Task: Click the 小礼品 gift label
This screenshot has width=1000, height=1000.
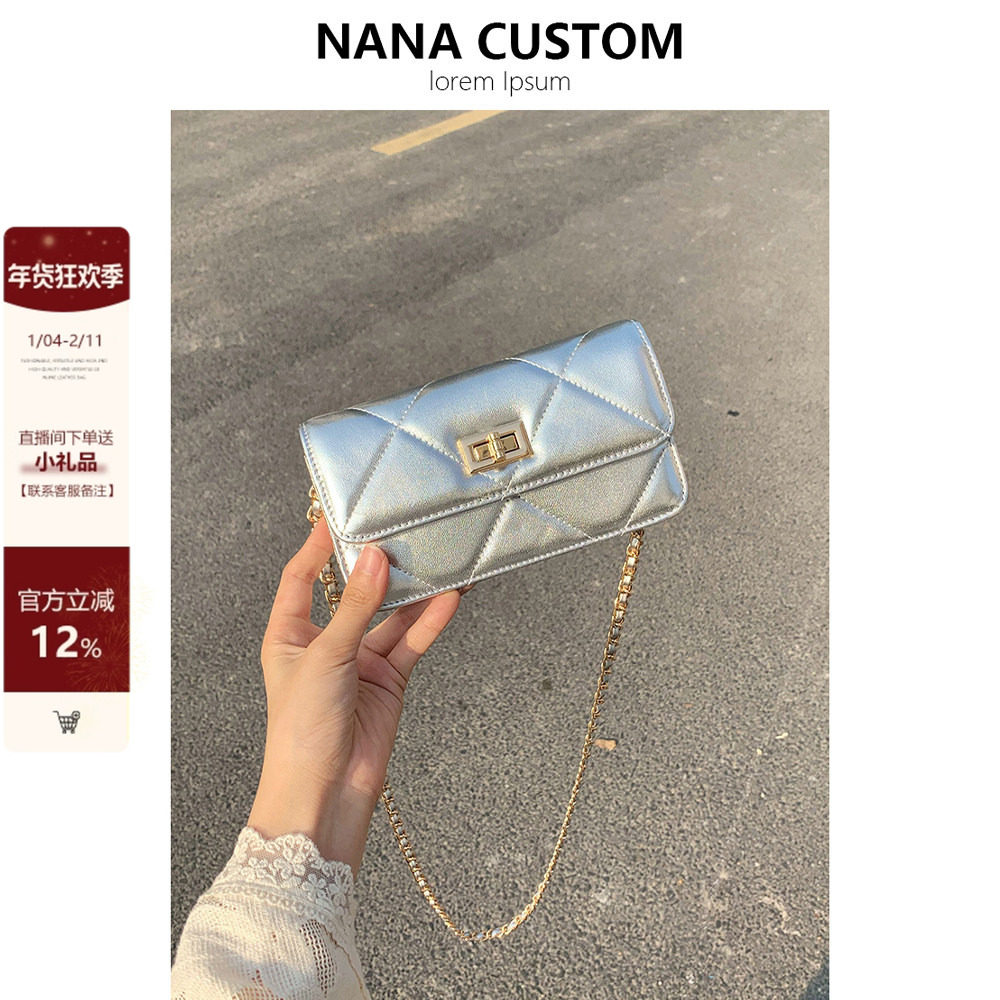Action: [x=66, y=462]
